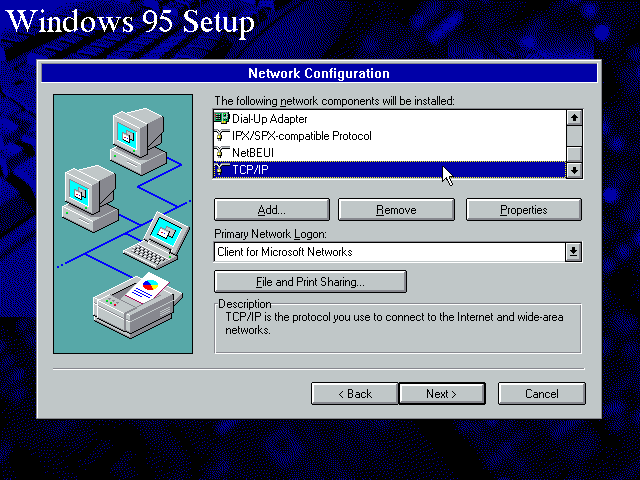
Task: Remove the selected network component
Action: point(396,210)
